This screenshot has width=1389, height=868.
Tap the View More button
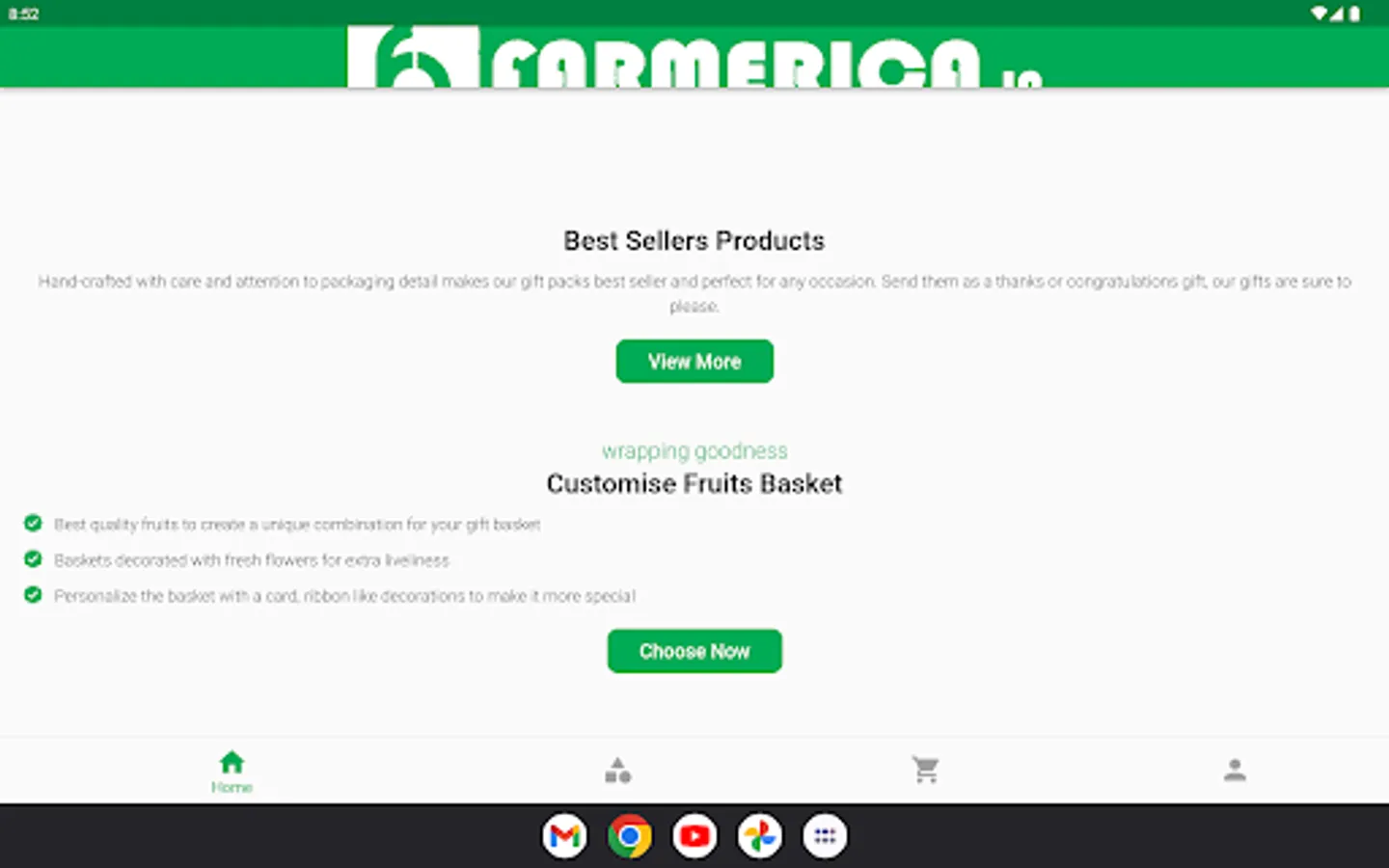coord(694,362)
